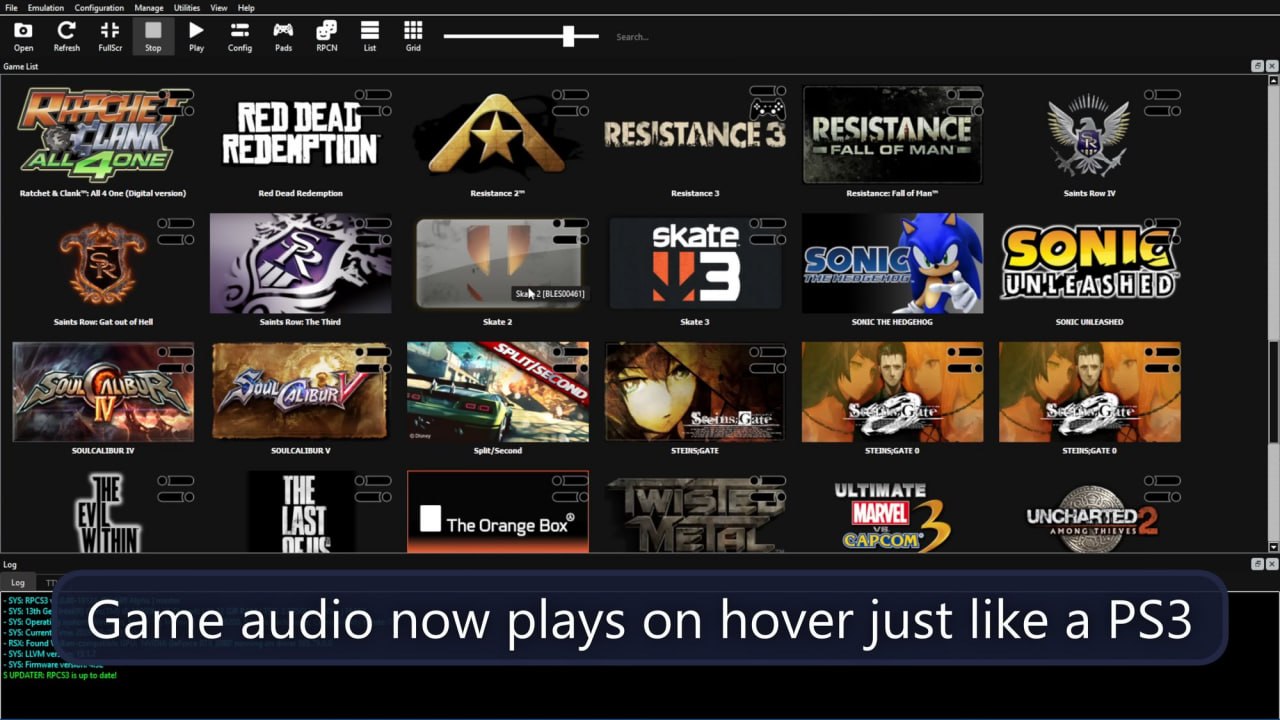Switch the game list to List view
Viewport: 1280px width, 720px height.
point(370,36)
